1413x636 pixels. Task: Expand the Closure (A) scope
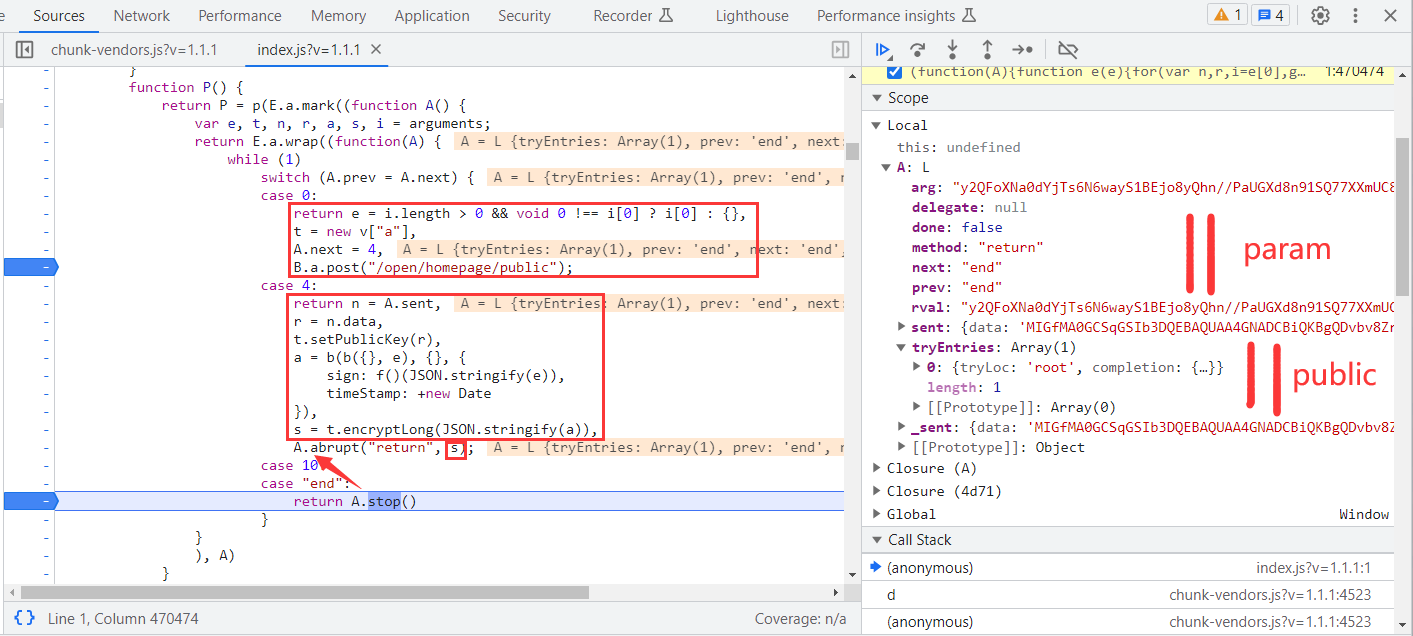[877, 468]
